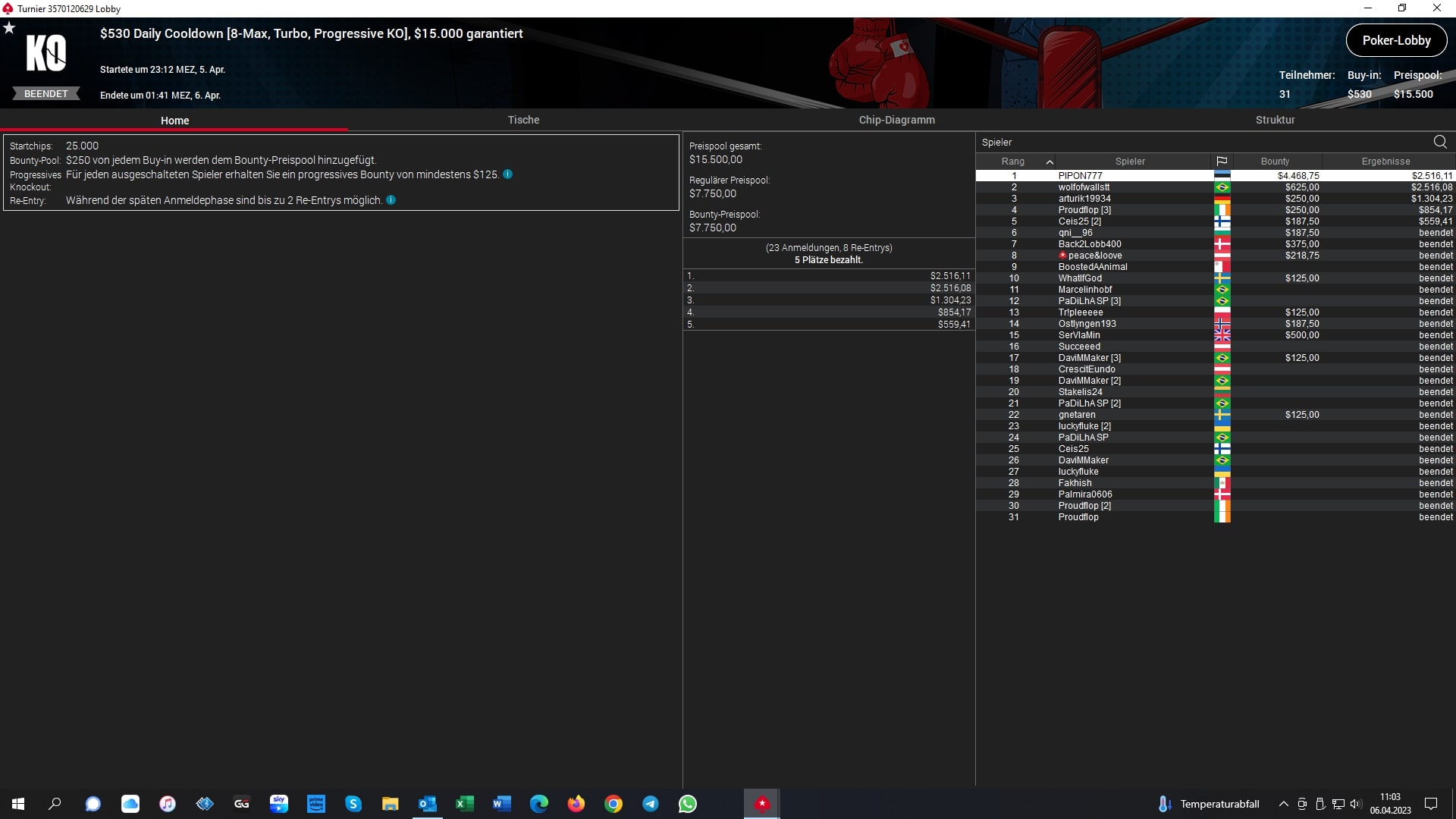Screen dimensions: 1456x819
Task: Sort by the Bounty column header
Action: (1275, 162)
